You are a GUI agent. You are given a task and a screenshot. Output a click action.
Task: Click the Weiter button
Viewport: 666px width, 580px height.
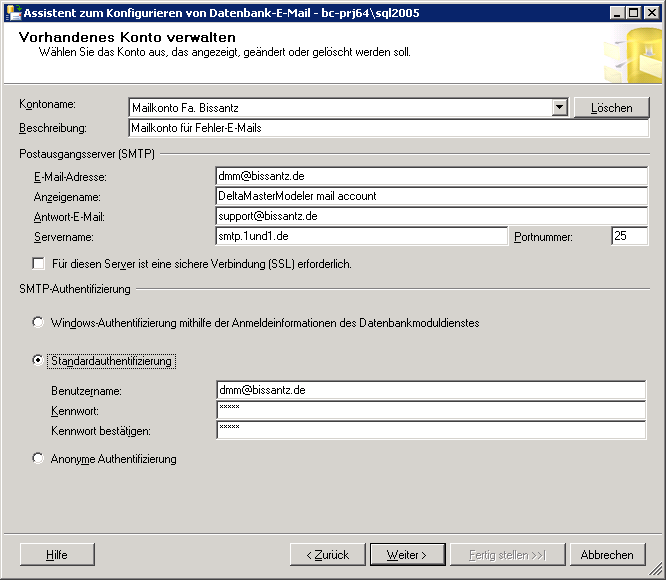407,555
